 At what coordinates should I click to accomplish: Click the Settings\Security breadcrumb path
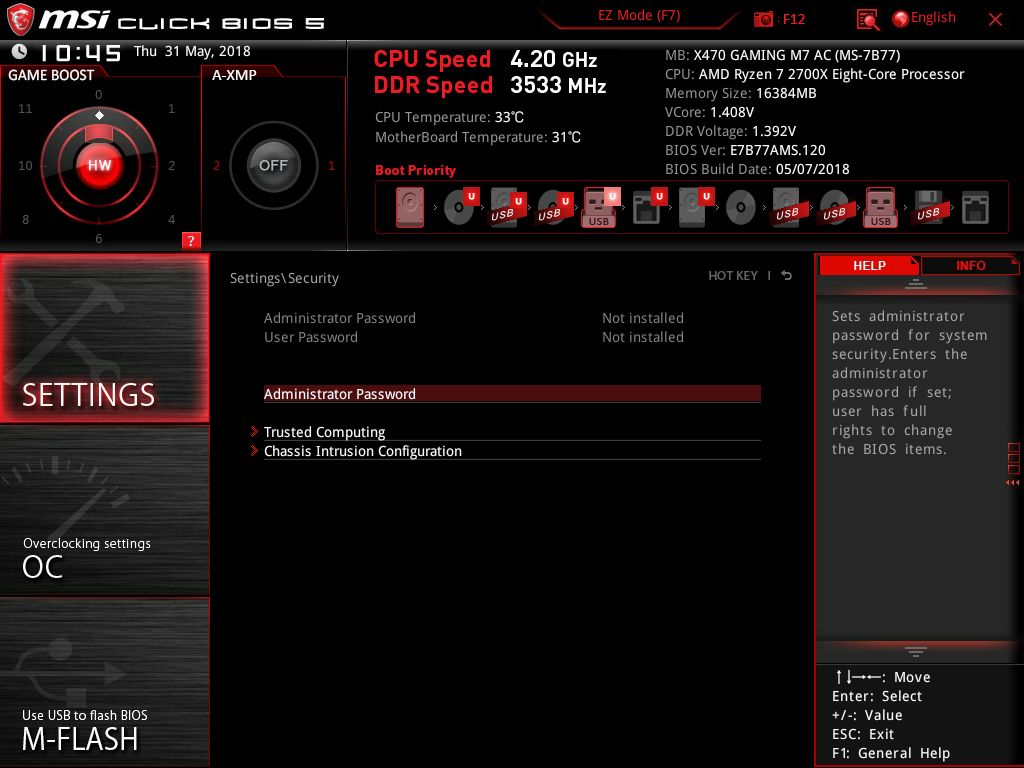(x=284, y=278)
